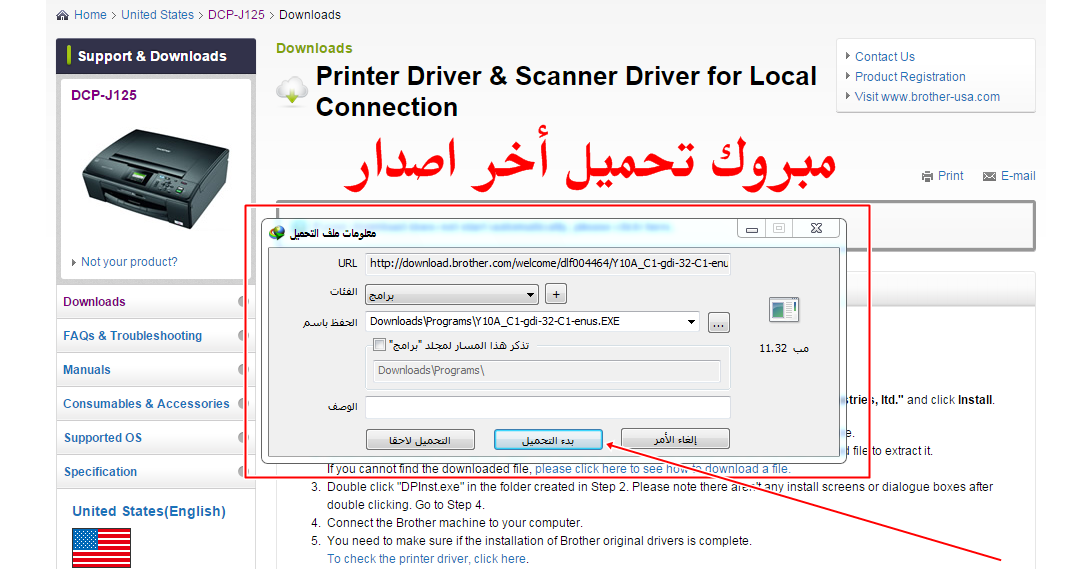Open the Product Registration link
This screenshot has height=569, width=1083.
point(910,77)
